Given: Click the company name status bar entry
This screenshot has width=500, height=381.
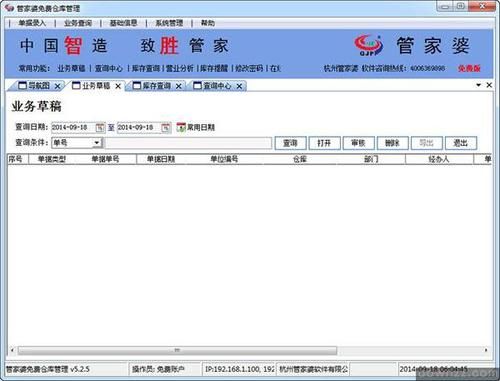Looking at the screenshot, I should click(313, 369).
